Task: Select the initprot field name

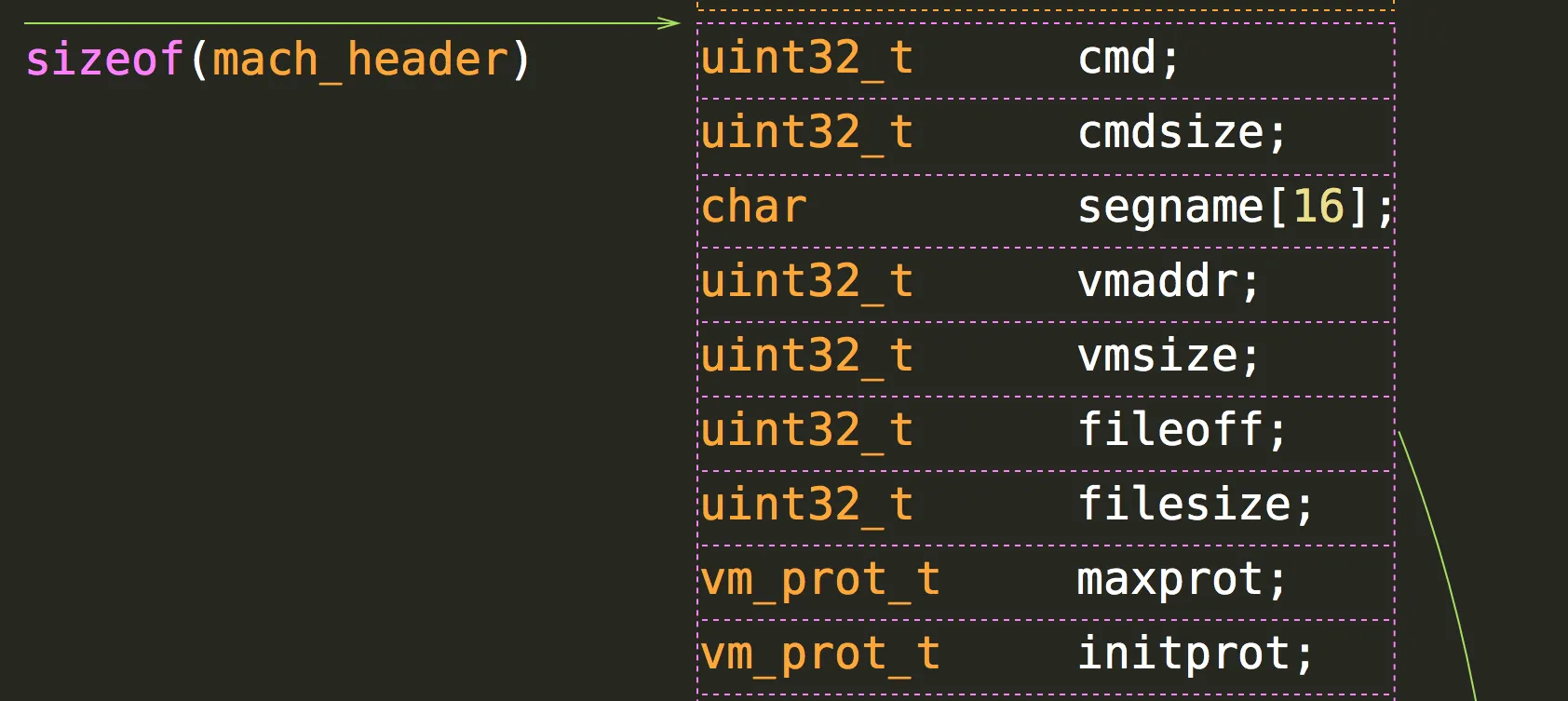Action: (x=1195, y=654)
